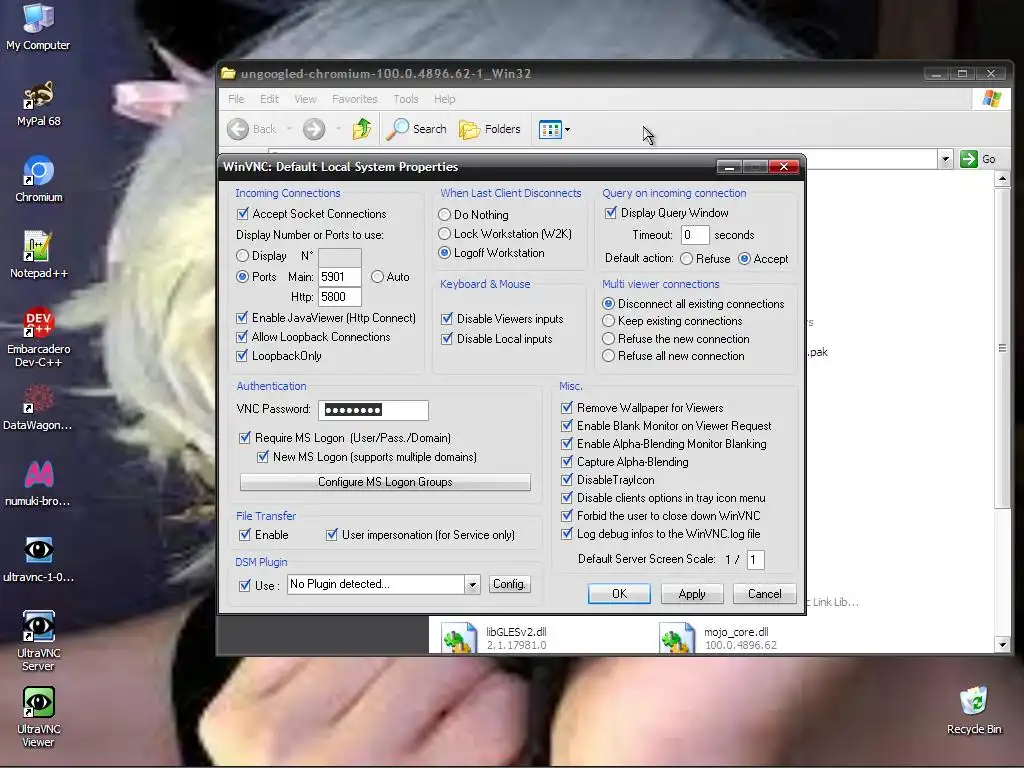Click the Windows flag logo
Screen dimensions: 1024x768
(x=992, y=99)
